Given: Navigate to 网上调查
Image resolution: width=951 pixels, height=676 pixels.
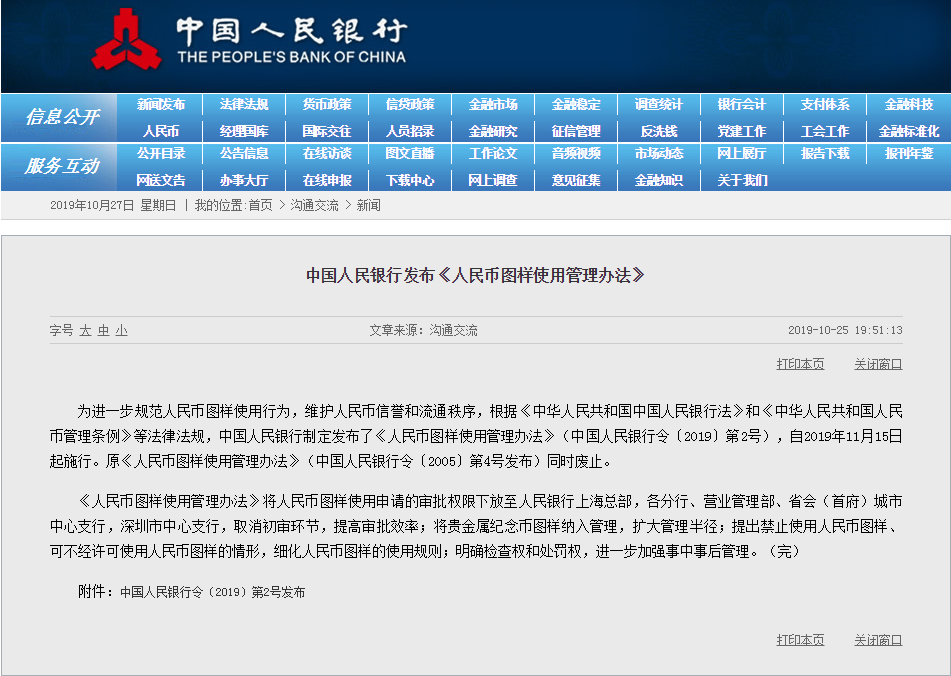Looking at the screenshot, I should pos(493,180).
